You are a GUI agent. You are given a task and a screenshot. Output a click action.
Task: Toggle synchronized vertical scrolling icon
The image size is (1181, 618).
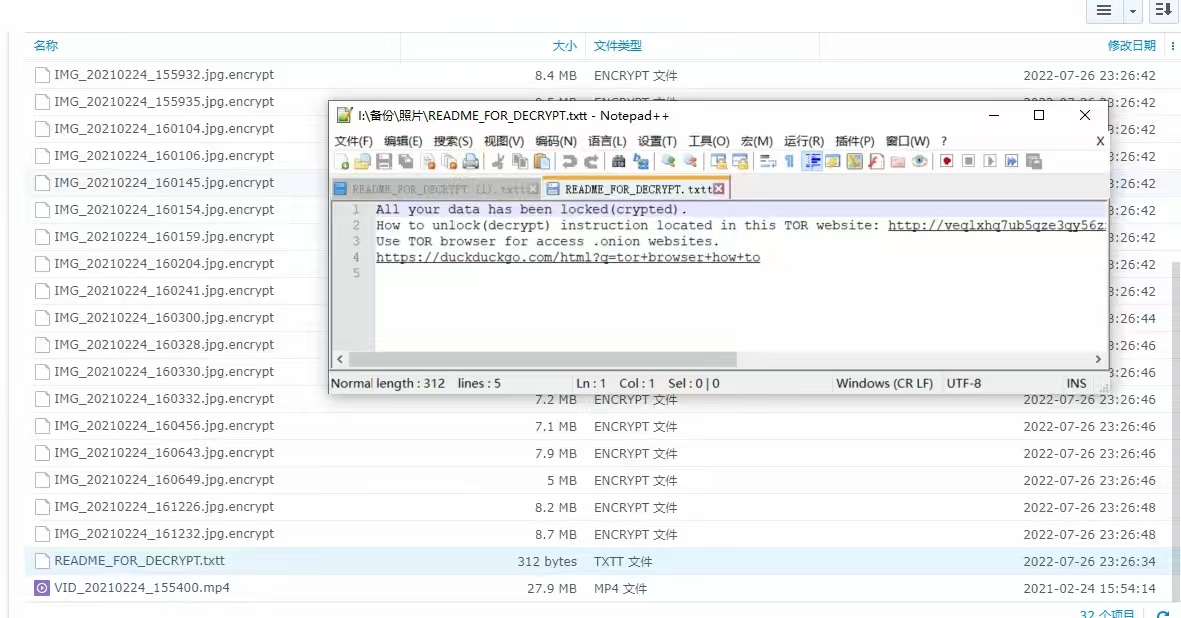(x=719, y=161)
